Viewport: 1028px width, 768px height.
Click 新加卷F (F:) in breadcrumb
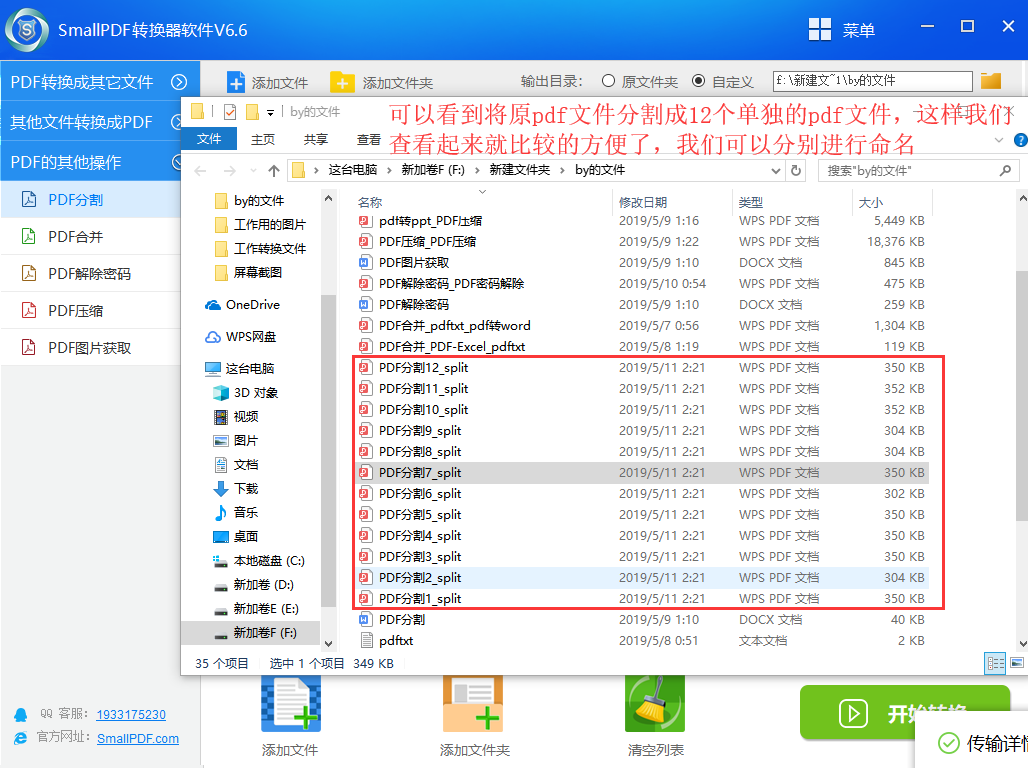433,170
